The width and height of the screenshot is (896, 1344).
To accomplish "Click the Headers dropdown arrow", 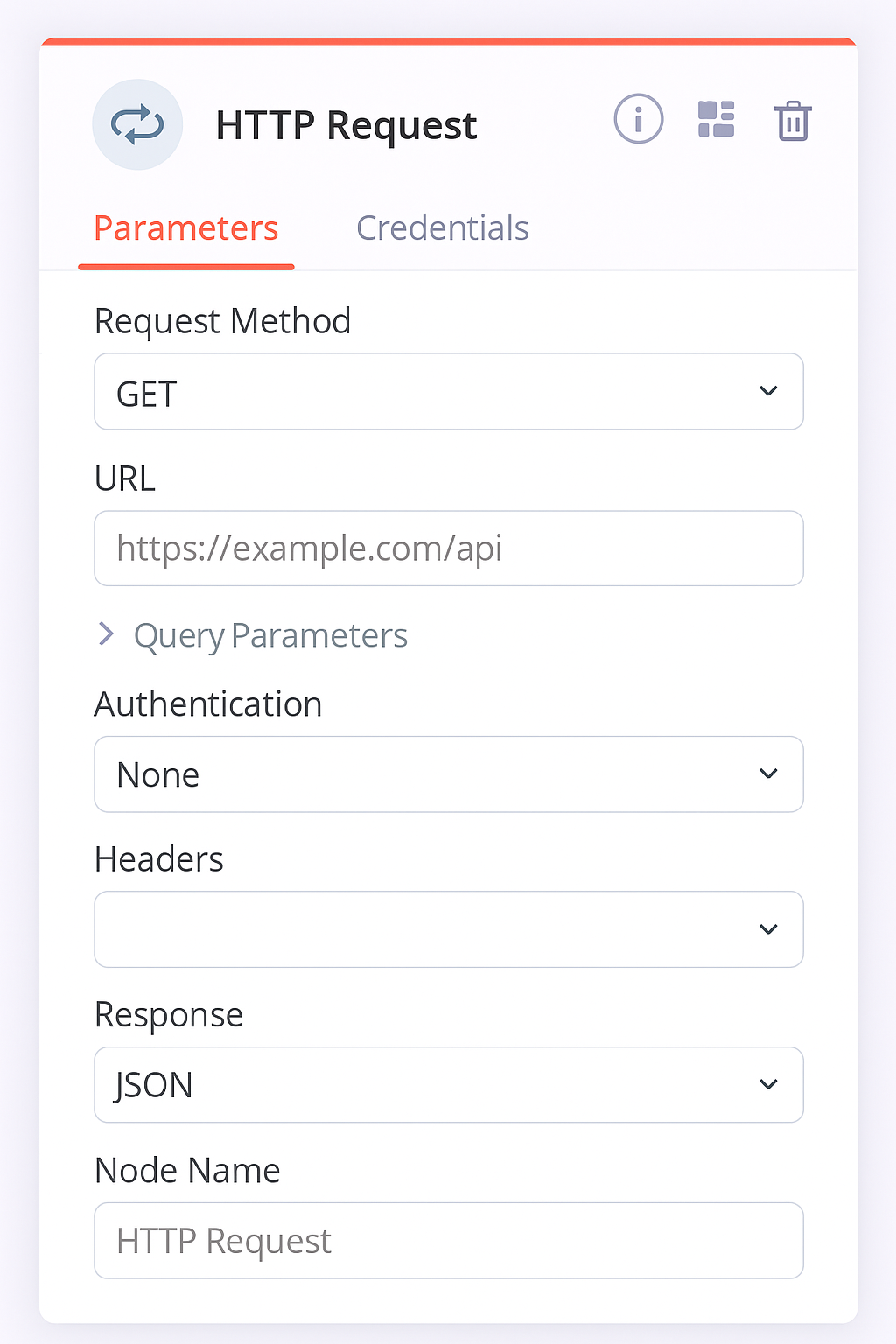I will pos(768,929).
